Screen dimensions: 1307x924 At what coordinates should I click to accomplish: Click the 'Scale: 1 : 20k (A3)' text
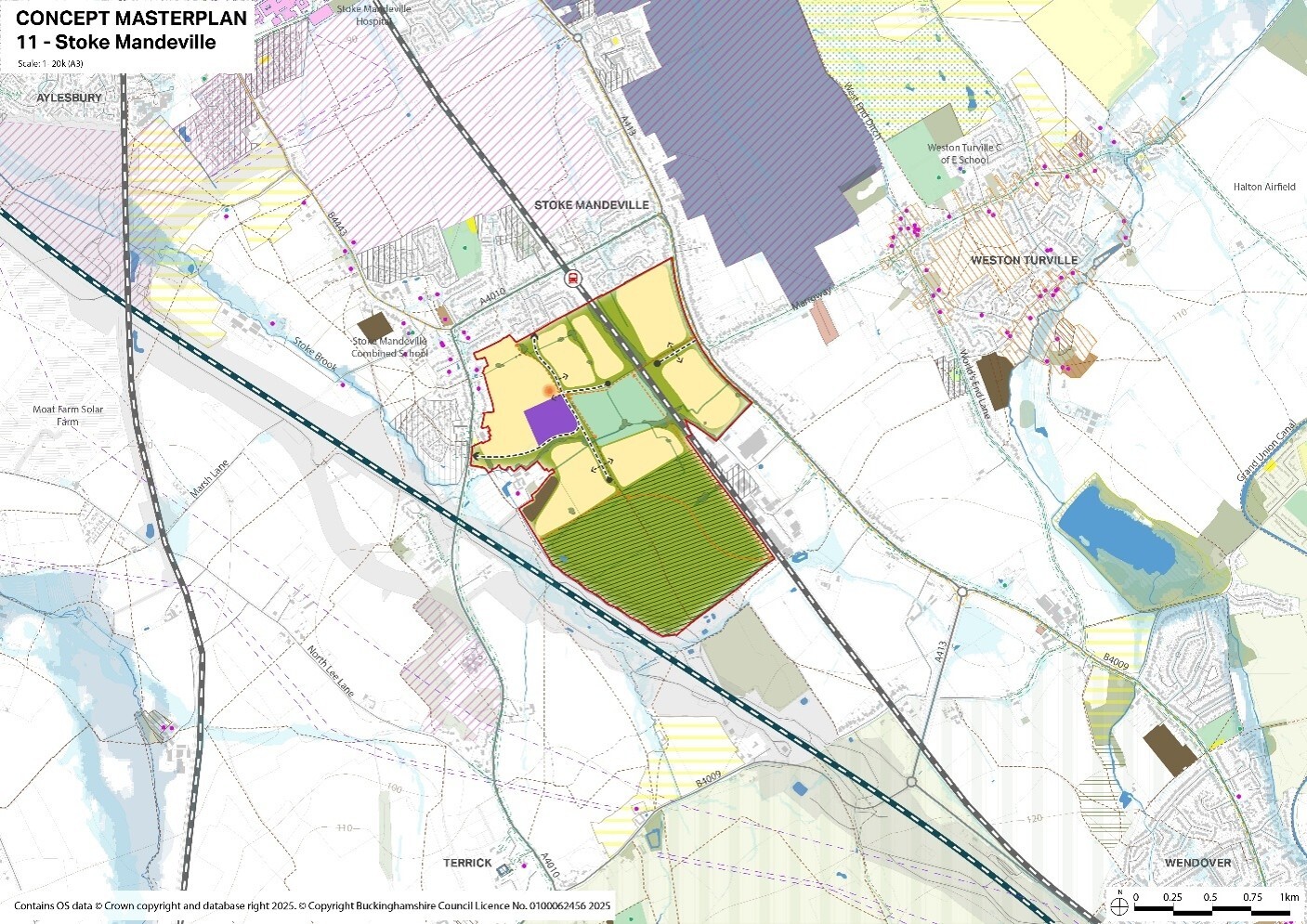(50, 64)
